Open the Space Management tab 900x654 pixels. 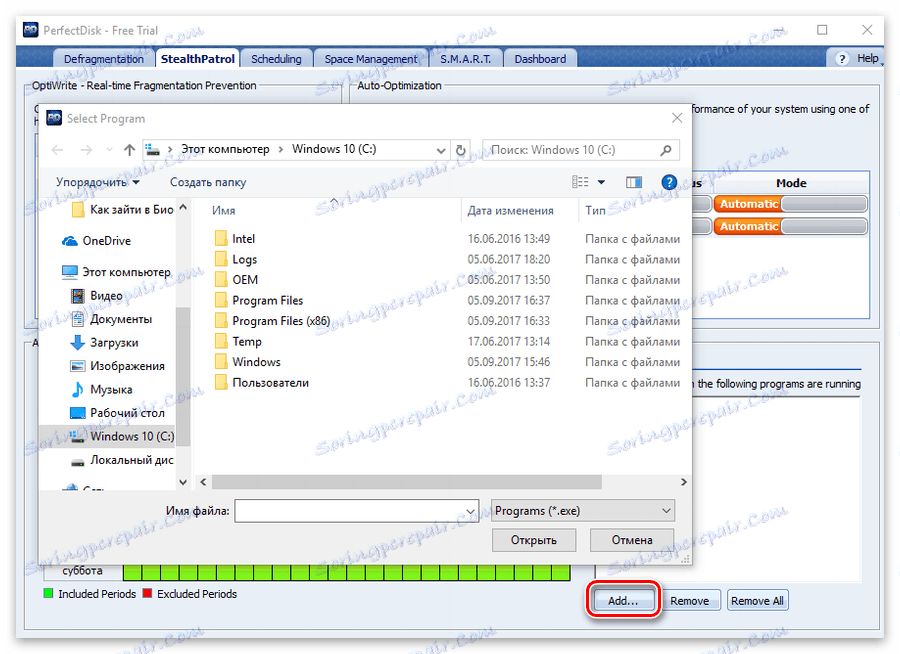pyautogui.click(x=371, y=59)
